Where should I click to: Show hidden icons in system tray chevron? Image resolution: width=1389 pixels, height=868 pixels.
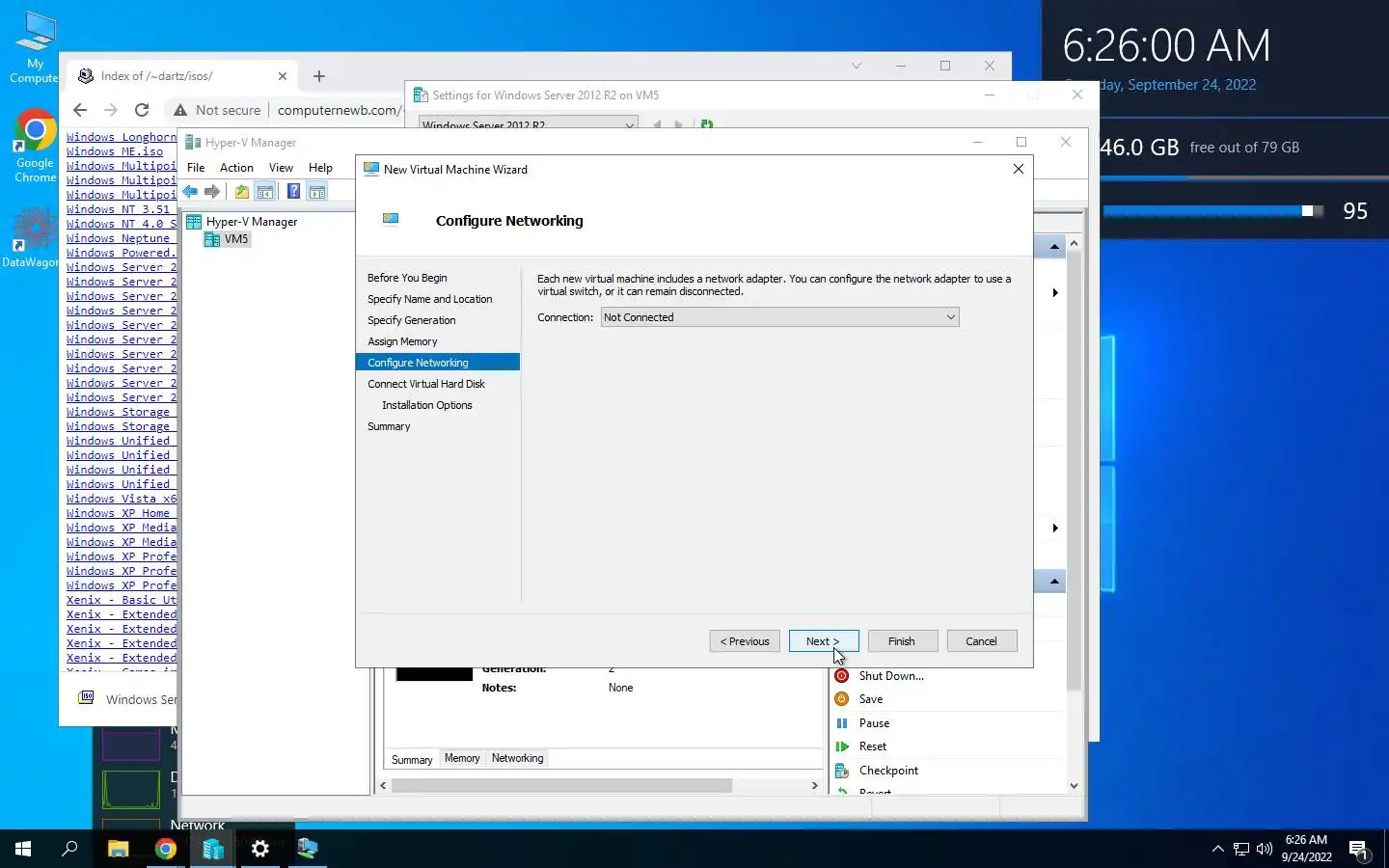pos(1217,849)
